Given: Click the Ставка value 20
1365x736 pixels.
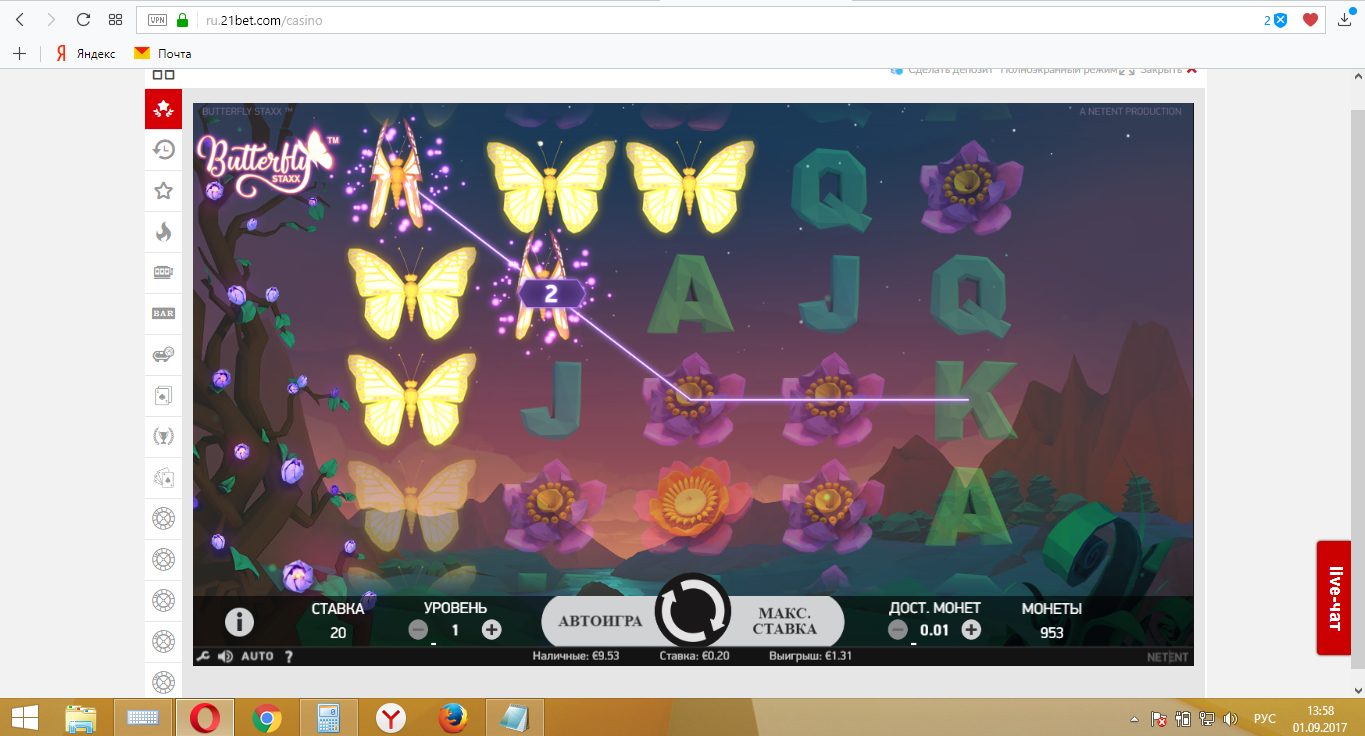Looking at the screenshot, I should point(338,632).
